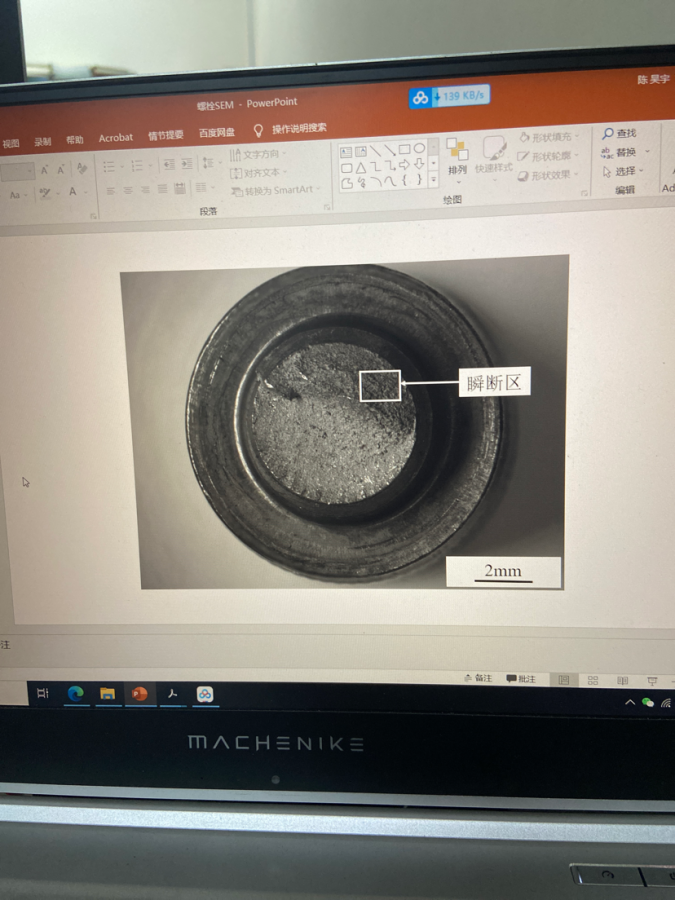Toggle 批注 comments pane in status bar
Image resolution: width=675 pixels, height=900 pixels.
521,679
